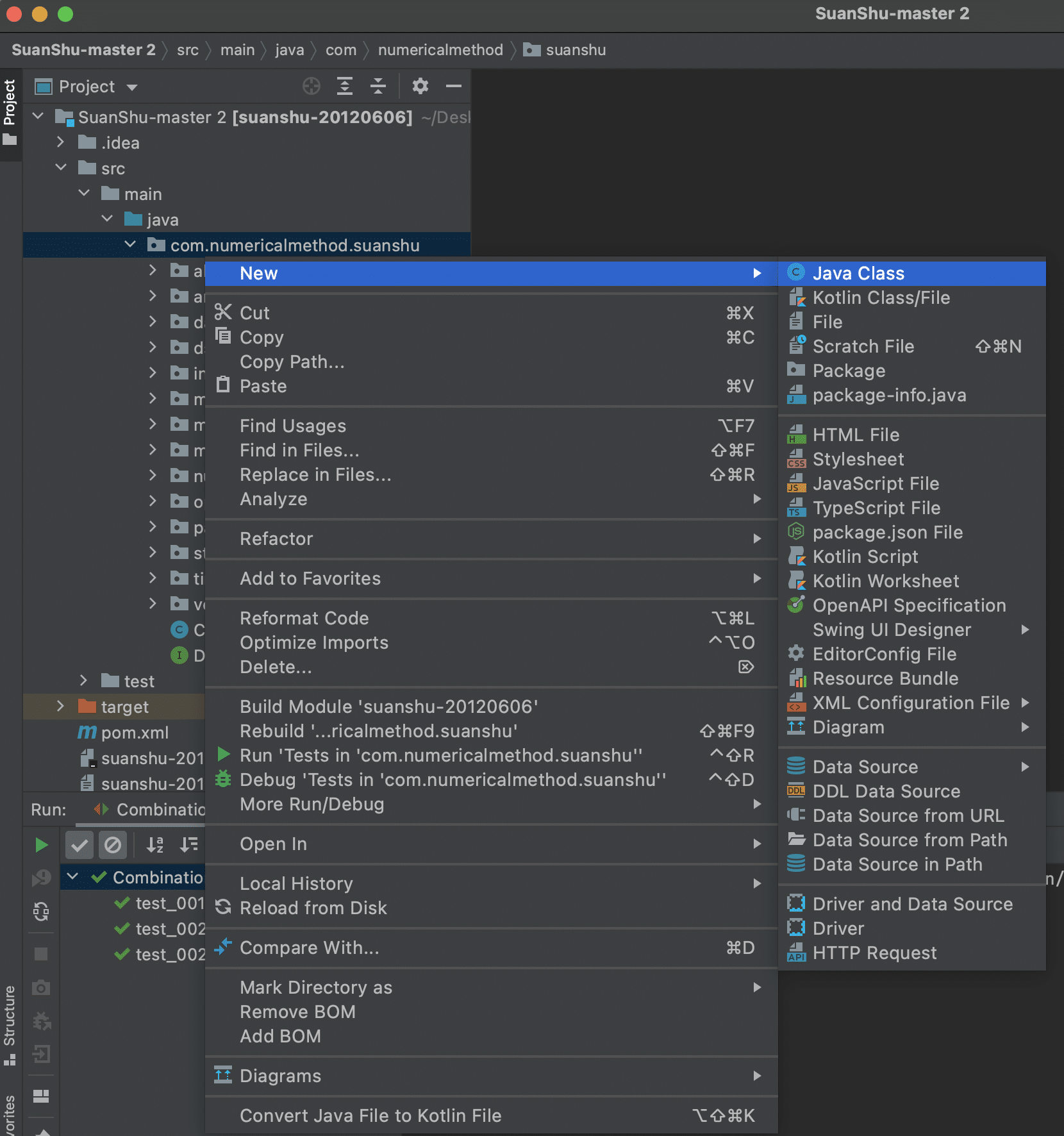The height and width of the screenshot is (1136, 1064).
Task: Expand the .idea folder
Action: click(61, 142)
